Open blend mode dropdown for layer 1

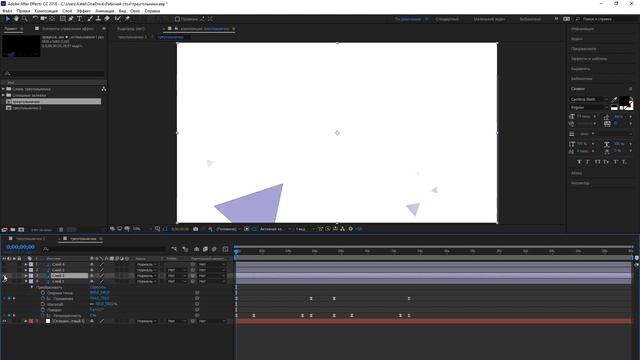(x=147, y=264)
